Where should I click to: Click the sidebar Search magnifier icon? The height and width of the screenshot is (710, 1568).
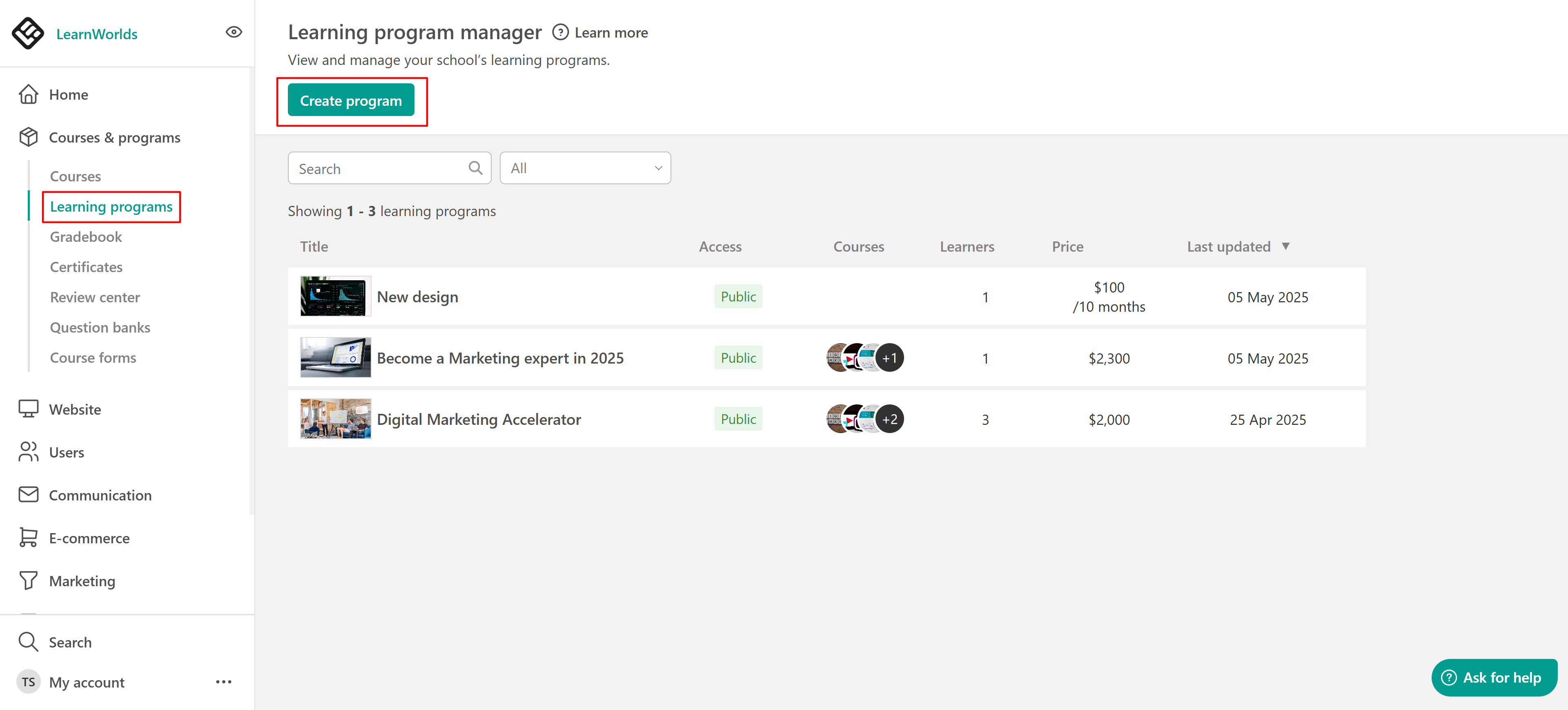click(28, 642)
